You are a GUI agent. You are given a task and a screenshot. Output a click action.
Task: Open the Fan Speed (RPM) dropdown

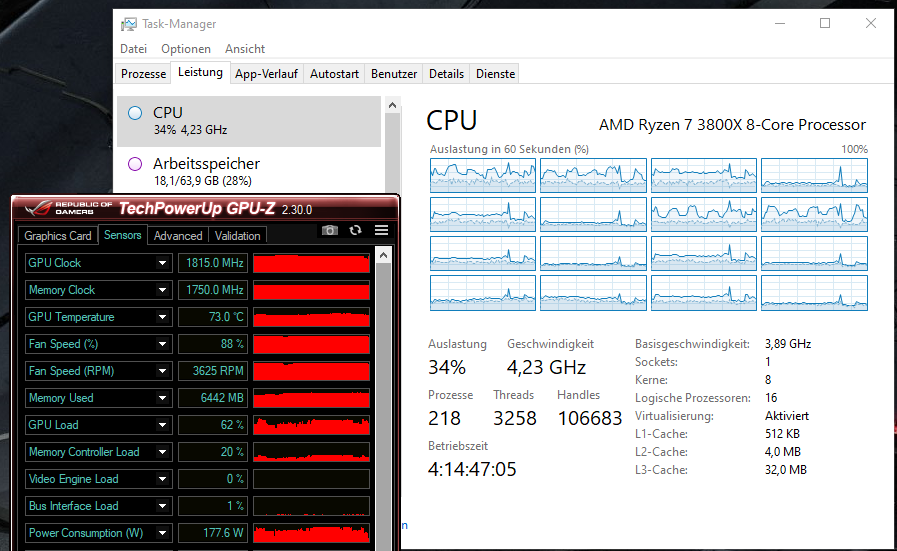pyautogui.click(x=162, y=371)
